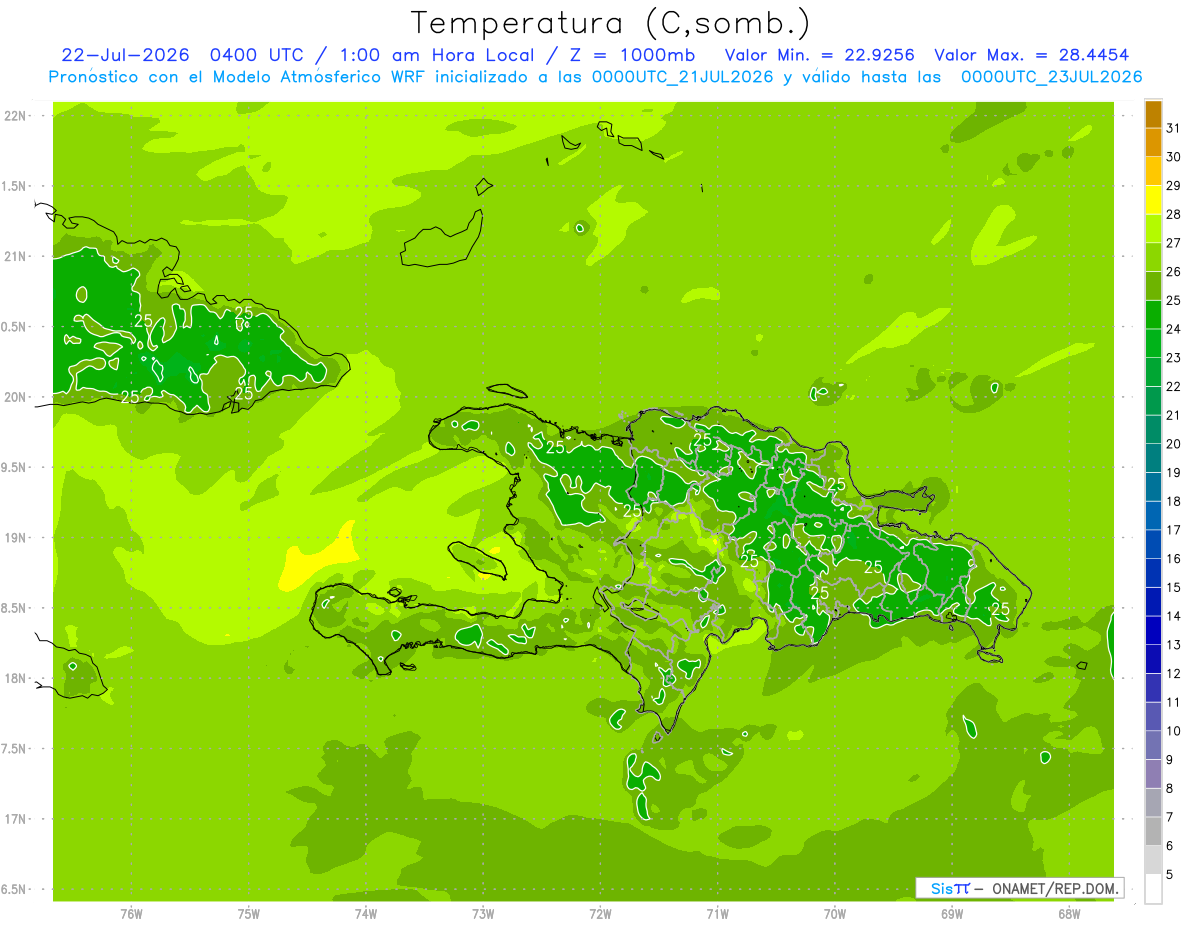Pick the yellow legend swatch between 28 and 29
The height and width of the screenshot is (927, 1200).
pyautogui.click(x=1153, y=200)
